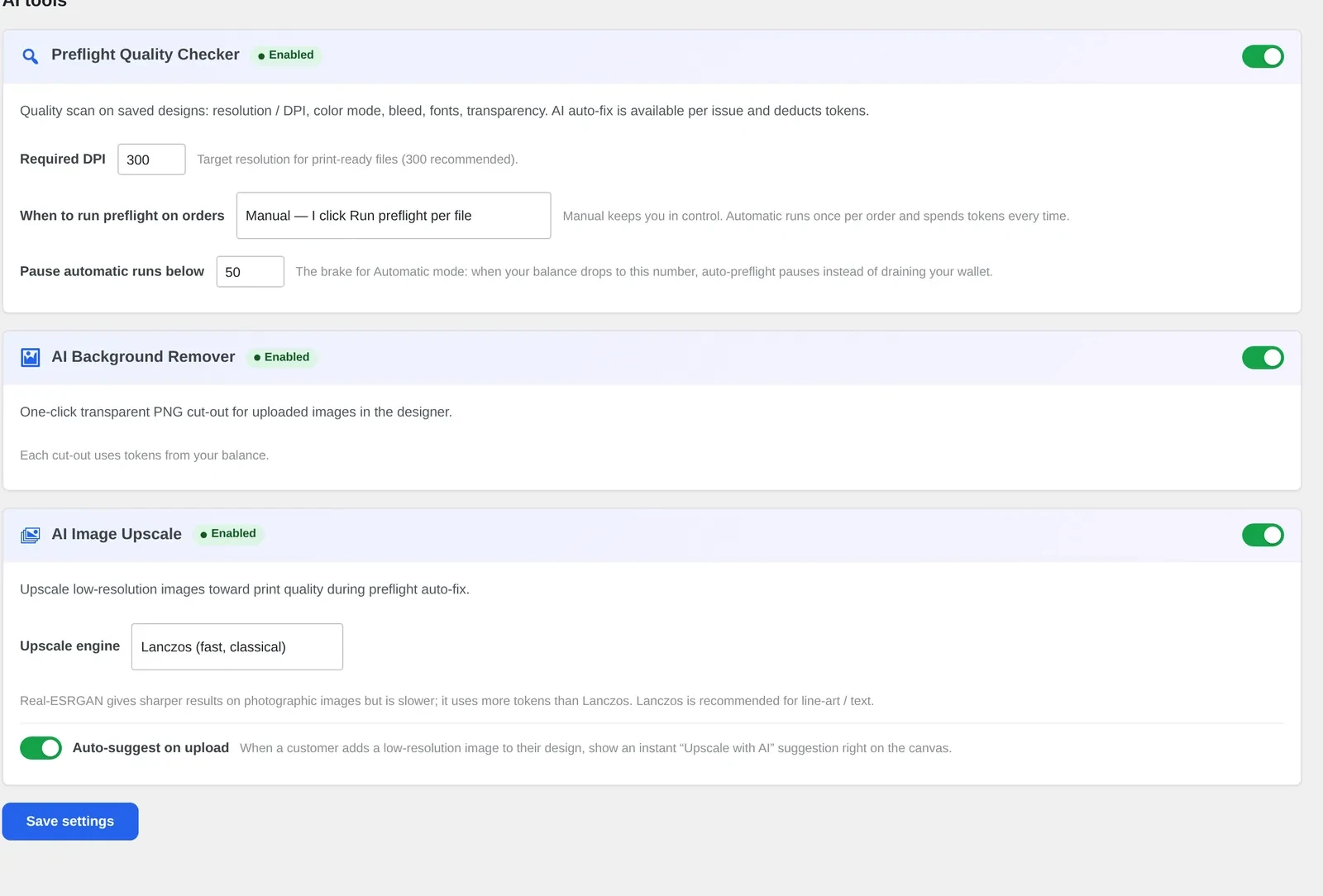Save settings with the blue button

pyautogui.click(x=70, y=822)
